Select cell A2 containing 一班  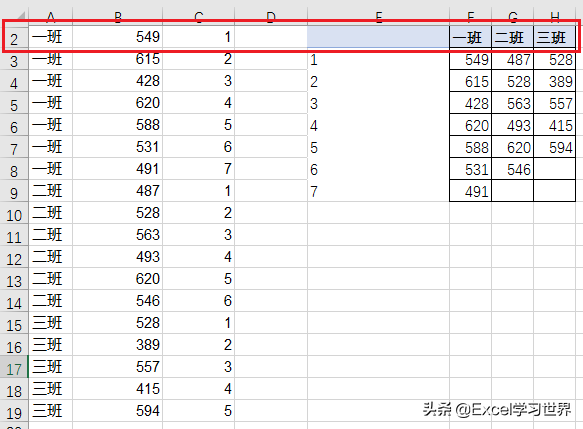tap(50, 37)
